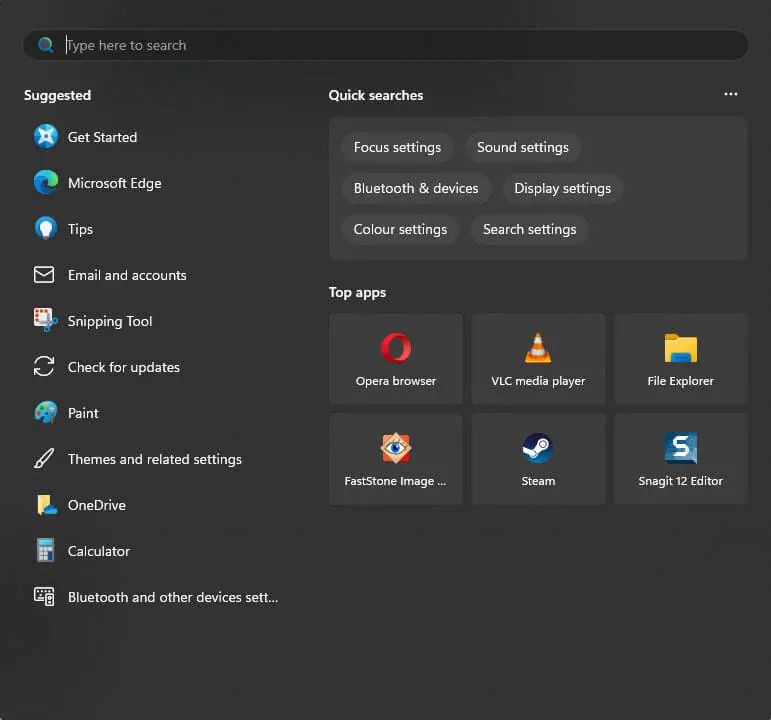This screenshot has height=720, width=771.
Task: Open the Quick searches more options menu
Action: [x=731, y=94]
